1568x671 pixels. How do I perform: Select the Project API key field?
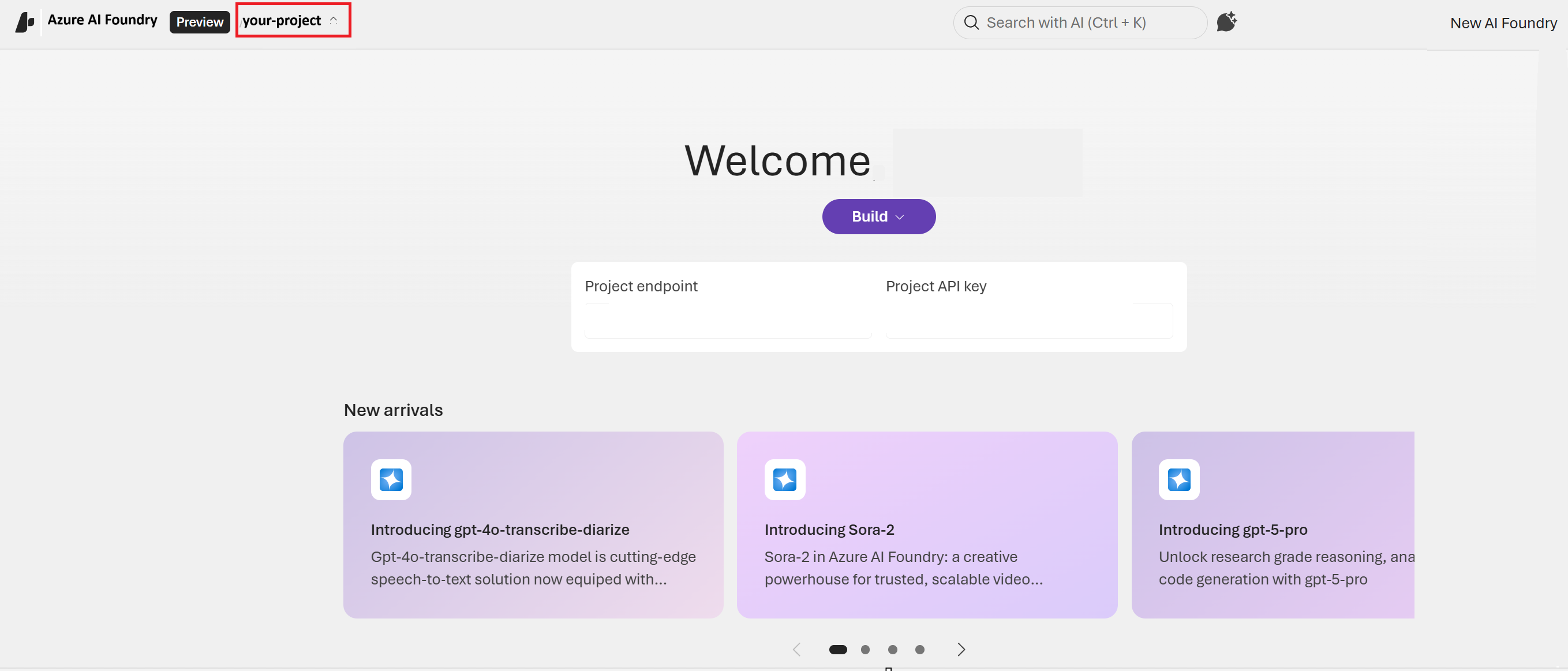(1029, 321)
